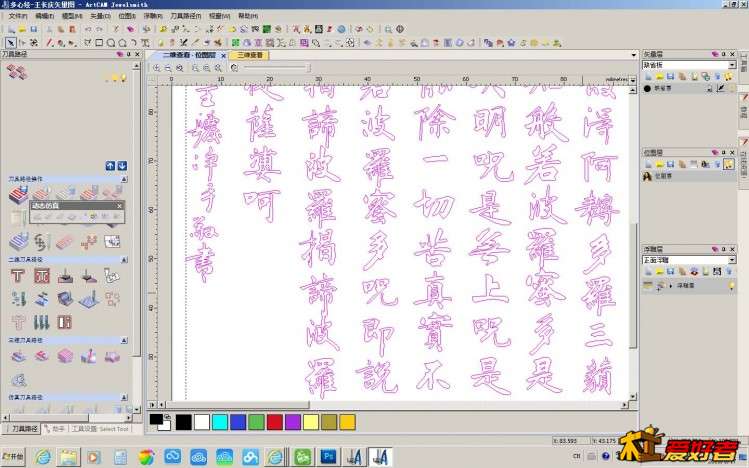Click the move toolpath up arrow

click(x=110, y=166)
